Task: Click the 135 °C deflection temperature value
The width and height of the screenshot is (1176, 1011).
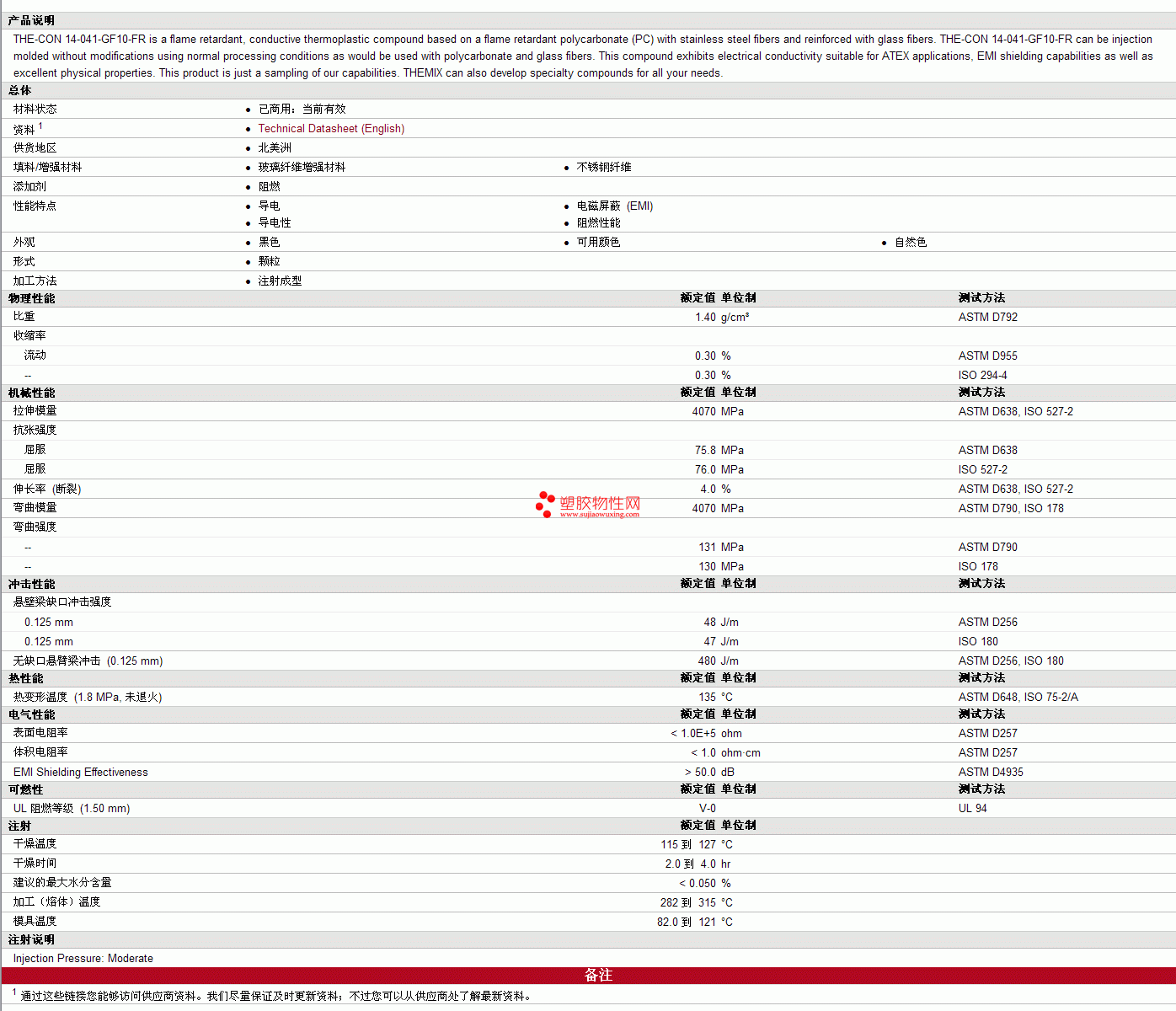Action: tap(716, 698)
